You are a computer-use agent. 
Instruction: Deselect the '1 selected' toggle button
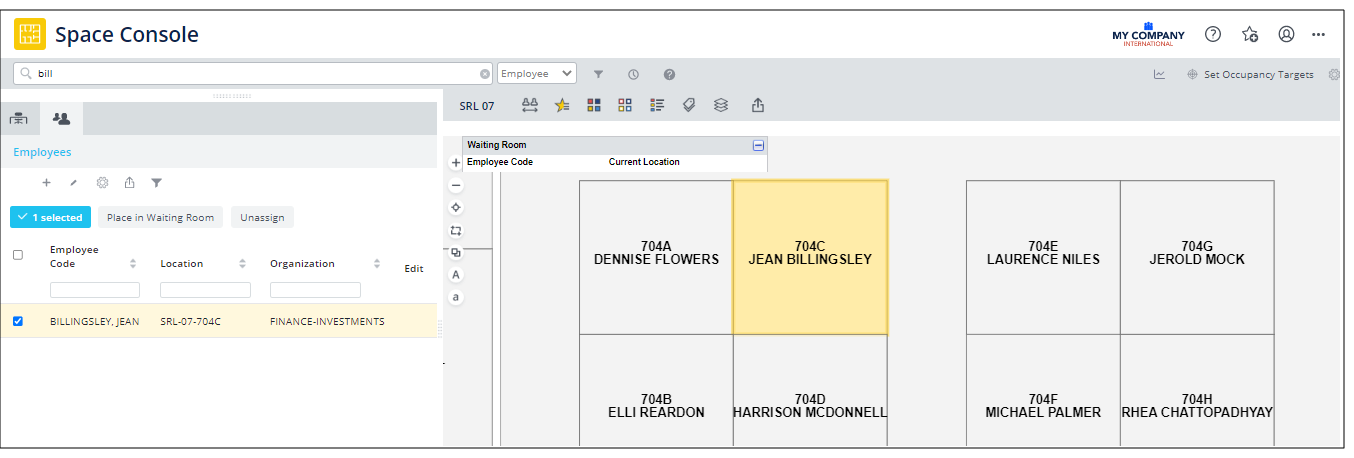[50, 217]
